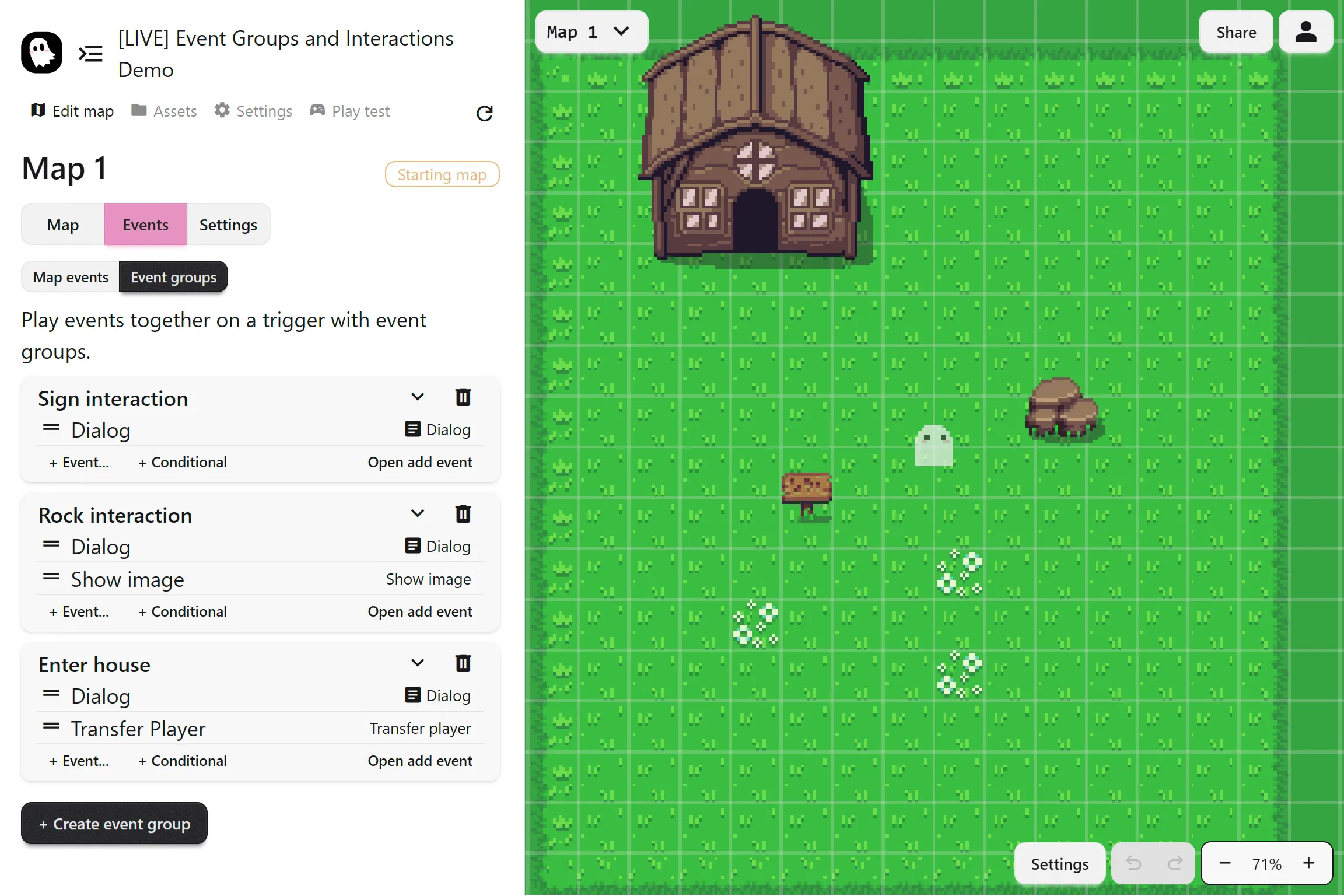Delete the Rock interaction event group
The width and height of the screenshot is (1344, 896).
tap(463, 514)
